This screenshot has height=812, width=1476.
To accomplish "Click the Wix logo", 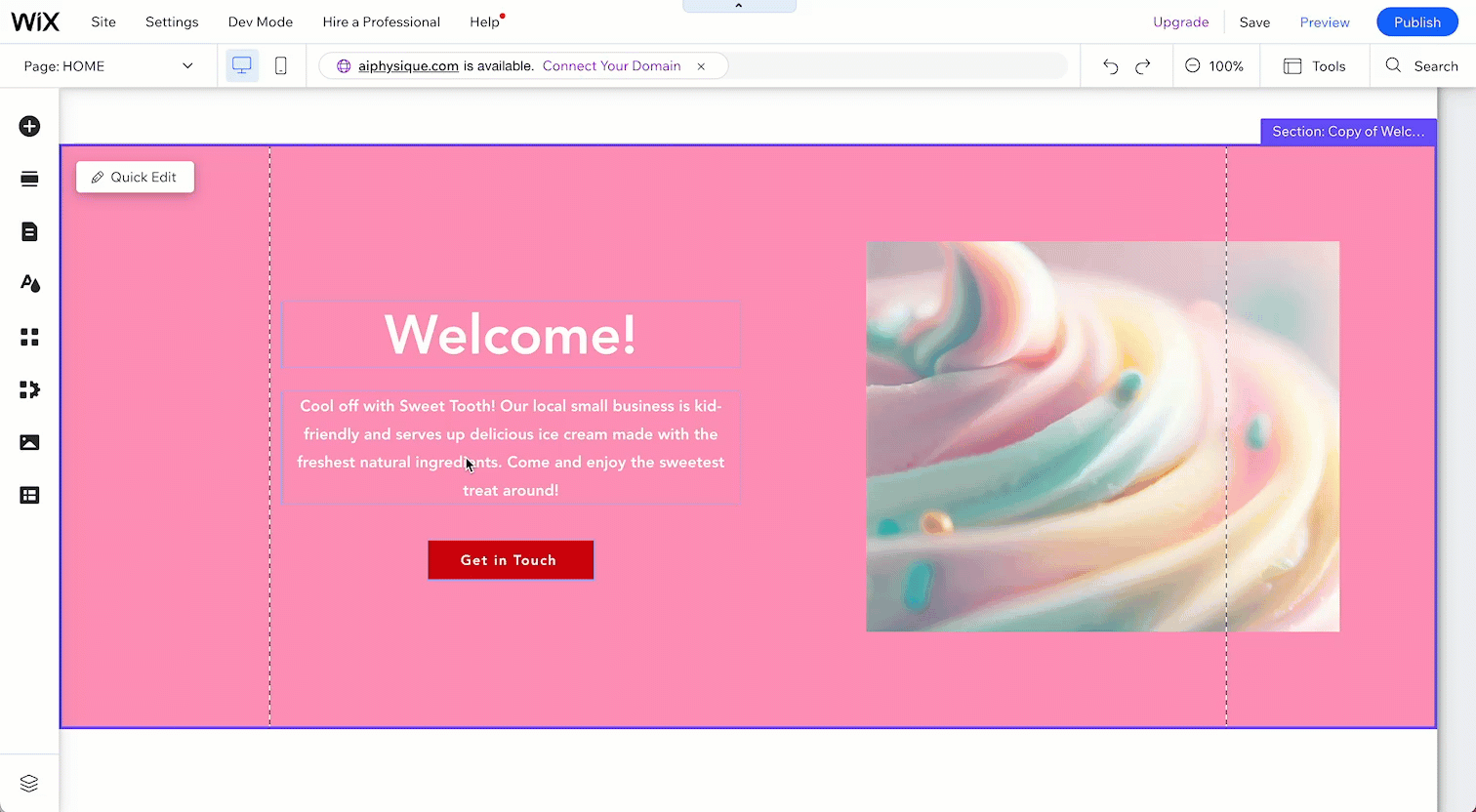I will pos(35,21).
